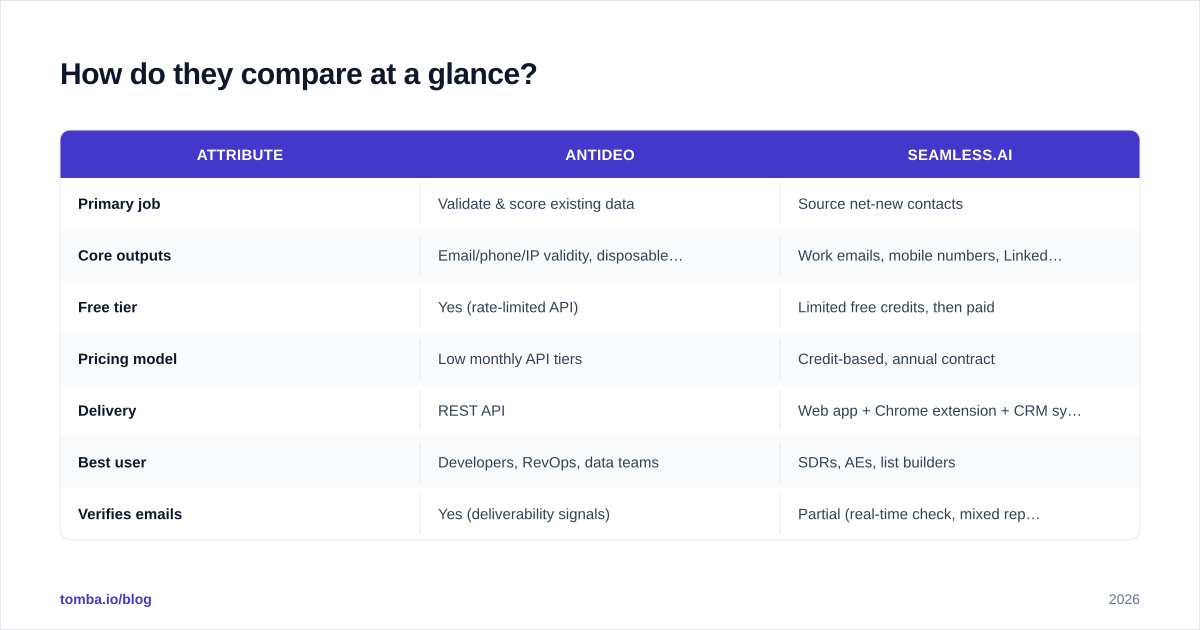The width and height of the screenshot is (1200, 630).
Task: Click the 'Web app + Chrome extension + CRM sy…' cell
Action: pos(940,411)
